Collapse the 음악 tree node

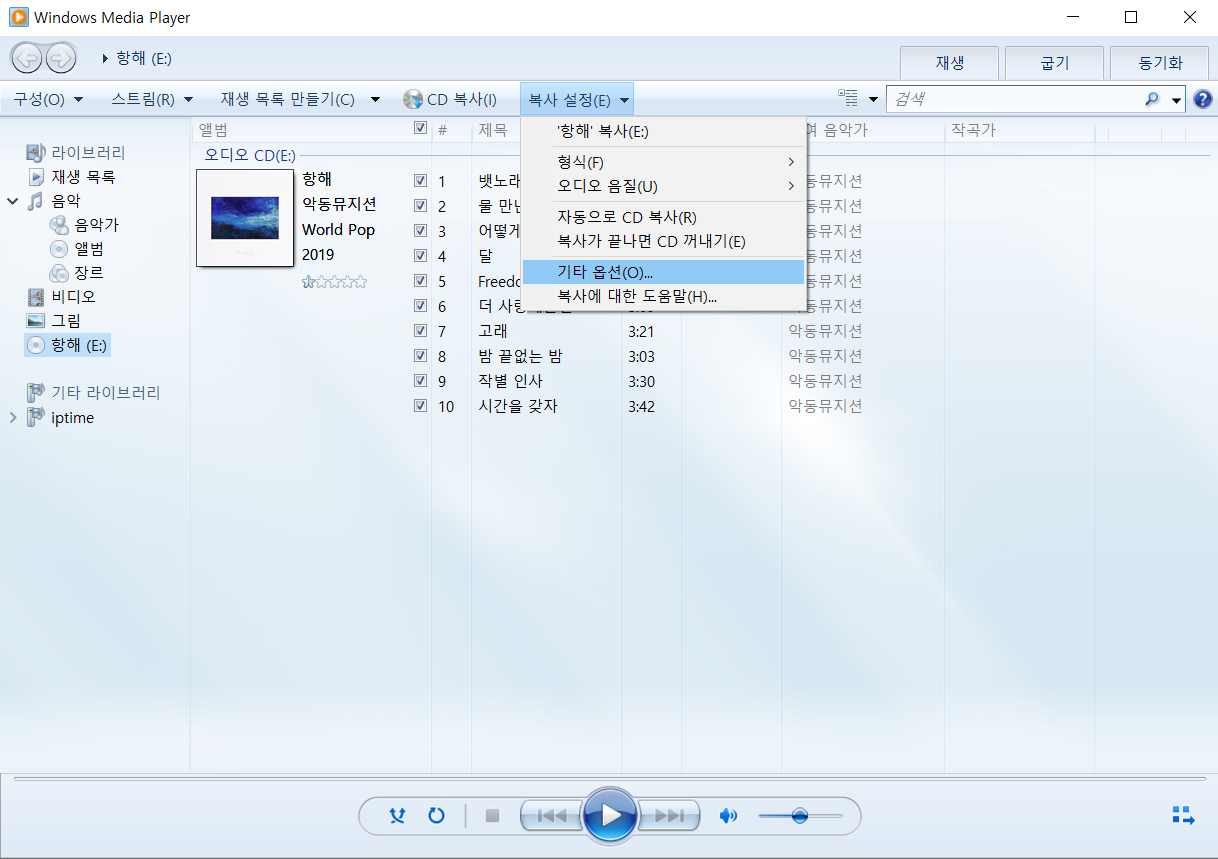coord(13,201)
